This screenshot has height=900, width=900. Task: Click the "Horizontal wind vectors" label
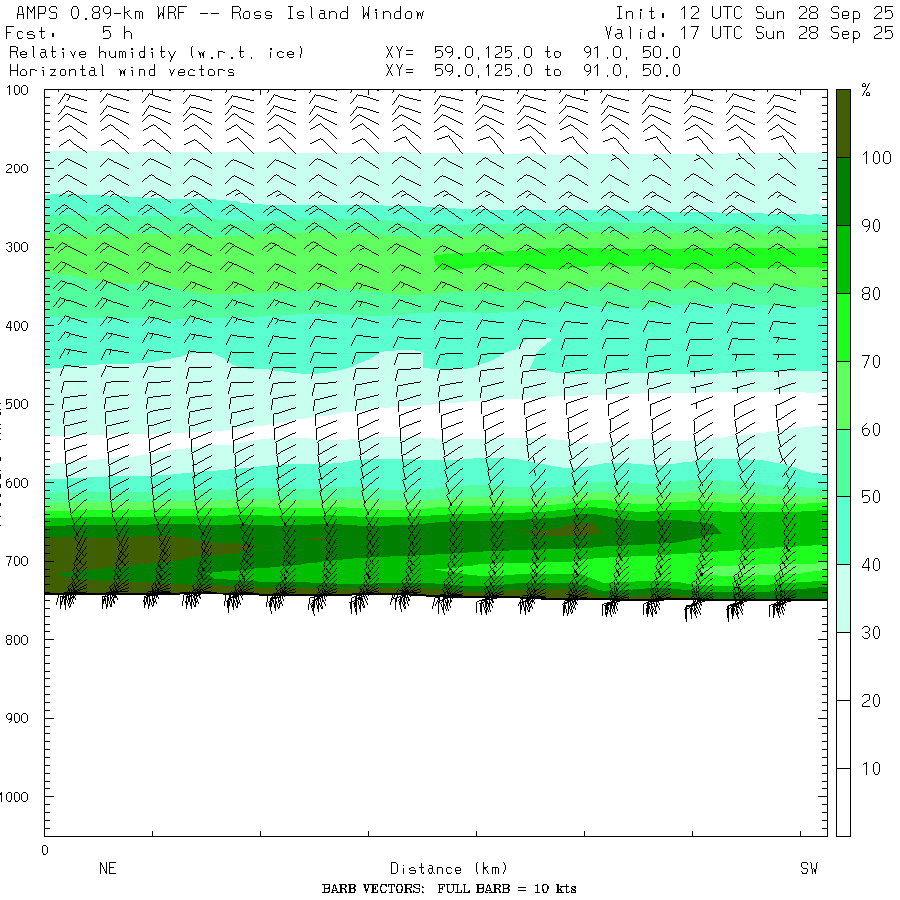pos(122,71)
